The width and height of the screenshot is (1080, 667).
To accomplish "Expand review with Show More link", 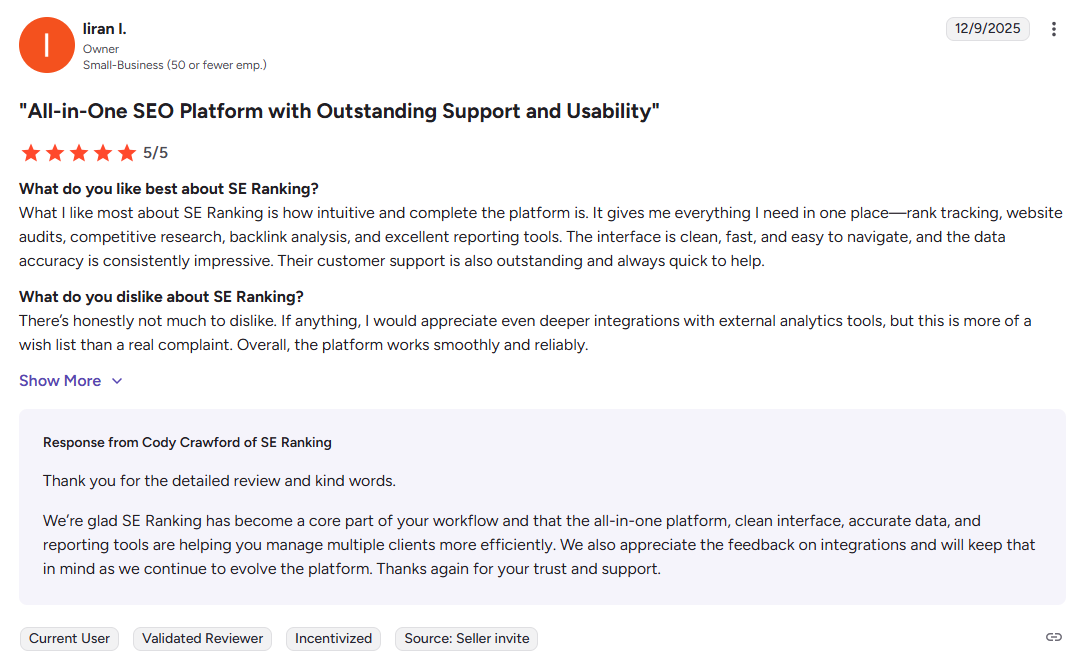I will [x=60, y=381].
